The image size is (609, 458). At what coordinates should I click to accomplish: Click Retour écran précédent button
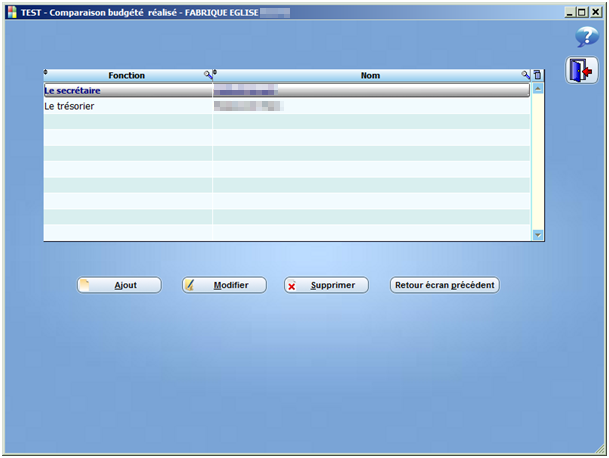click(444, 285)
